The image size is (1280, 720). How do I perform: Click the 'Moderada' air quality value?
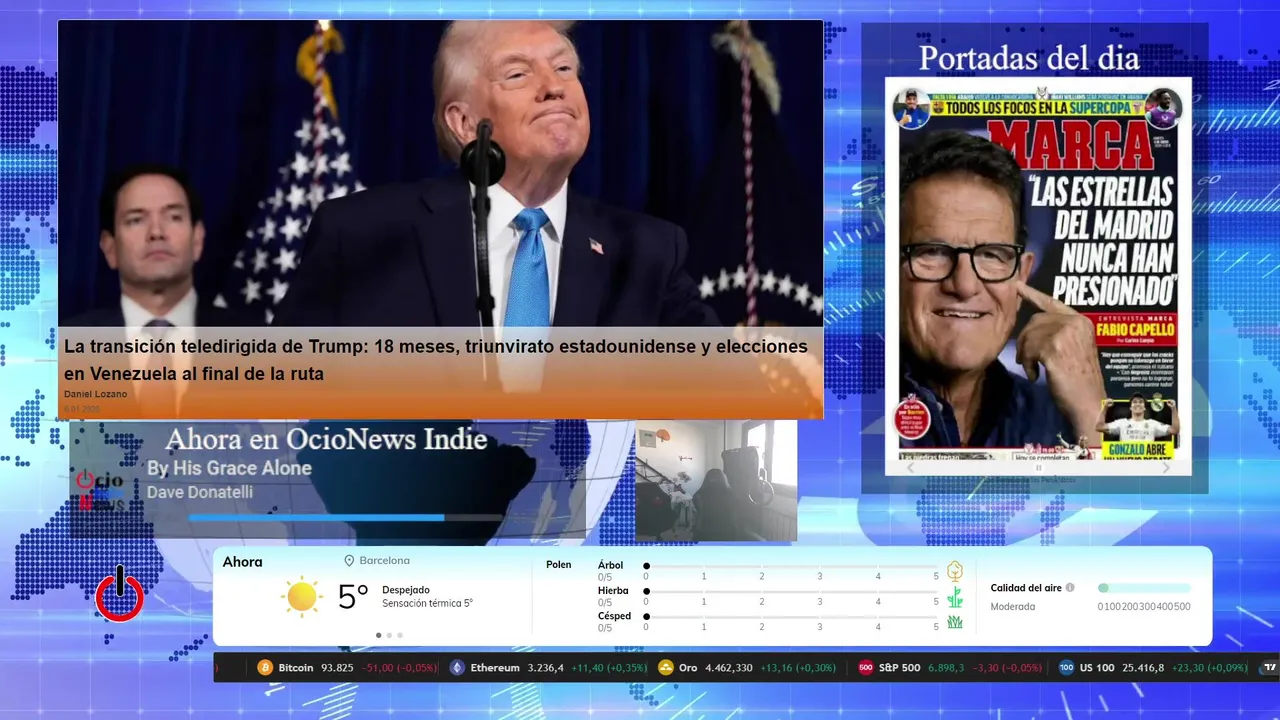point(1013,606)
